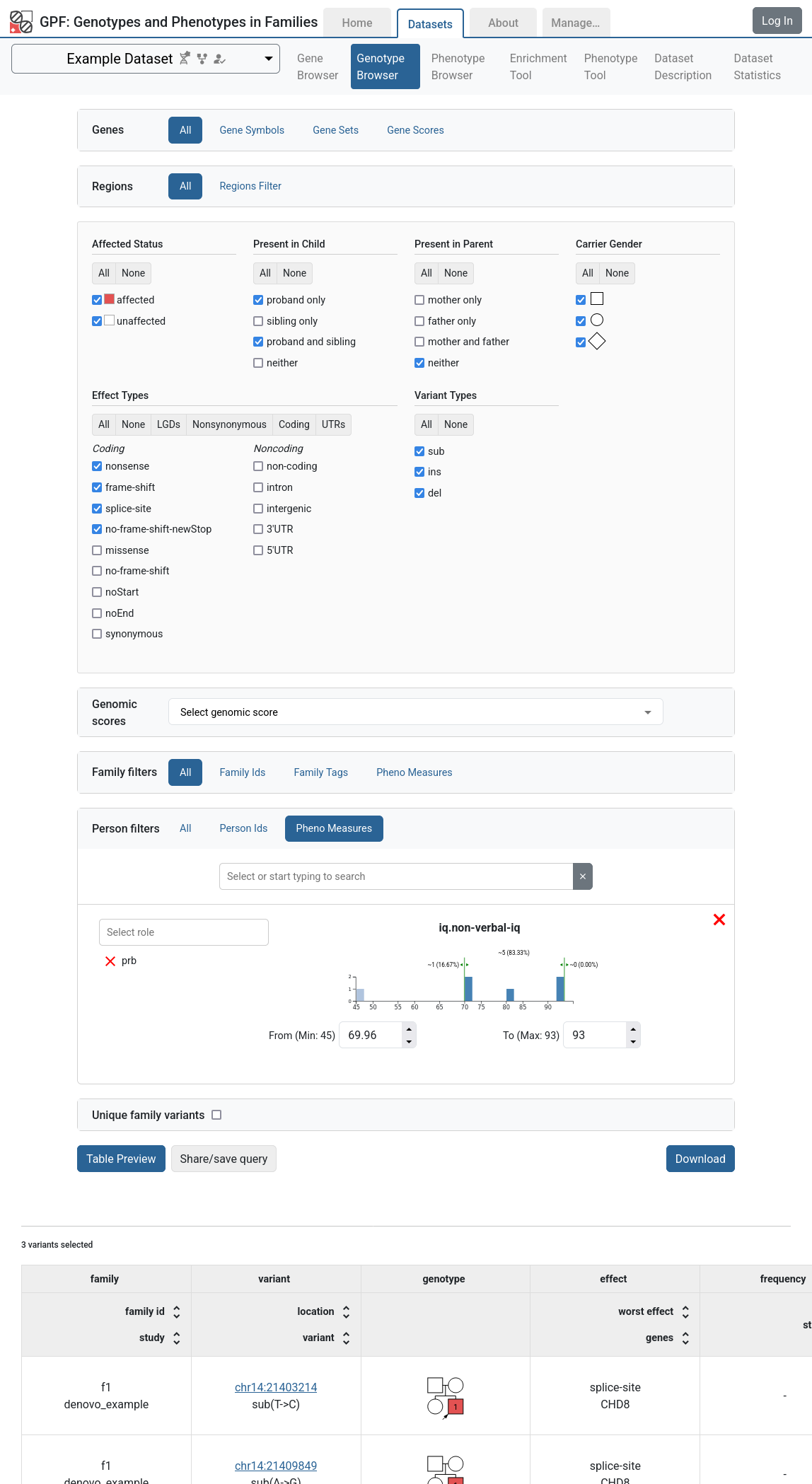Enable the missense effect type
Image resolution: width=812 pixels, height=1484 pixels.
coord(97,550)
